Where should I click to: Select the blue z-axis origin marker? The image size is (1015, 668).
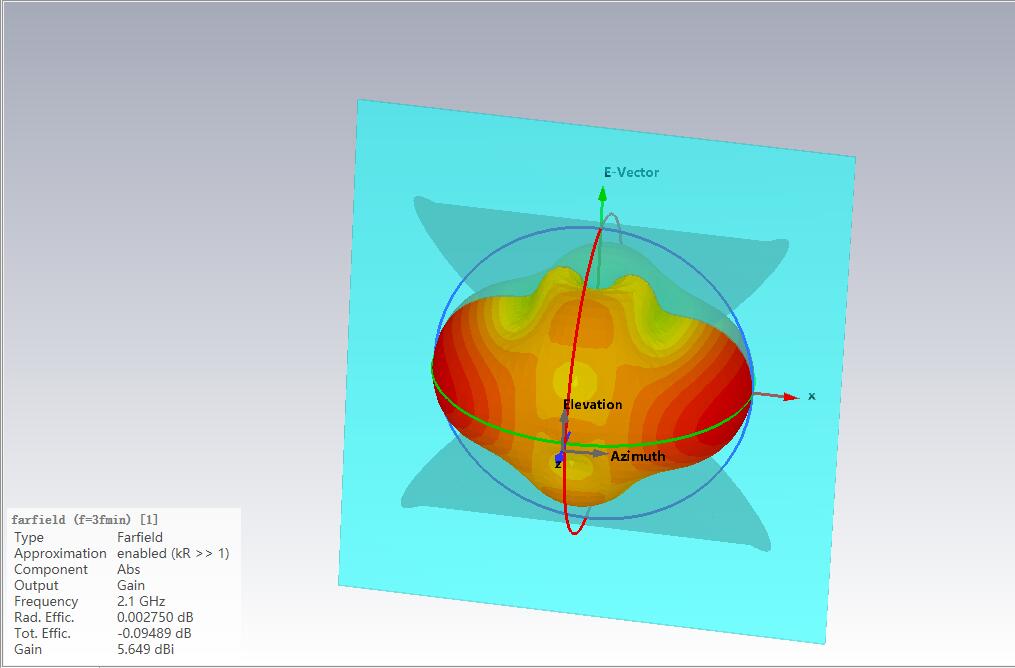559,458
